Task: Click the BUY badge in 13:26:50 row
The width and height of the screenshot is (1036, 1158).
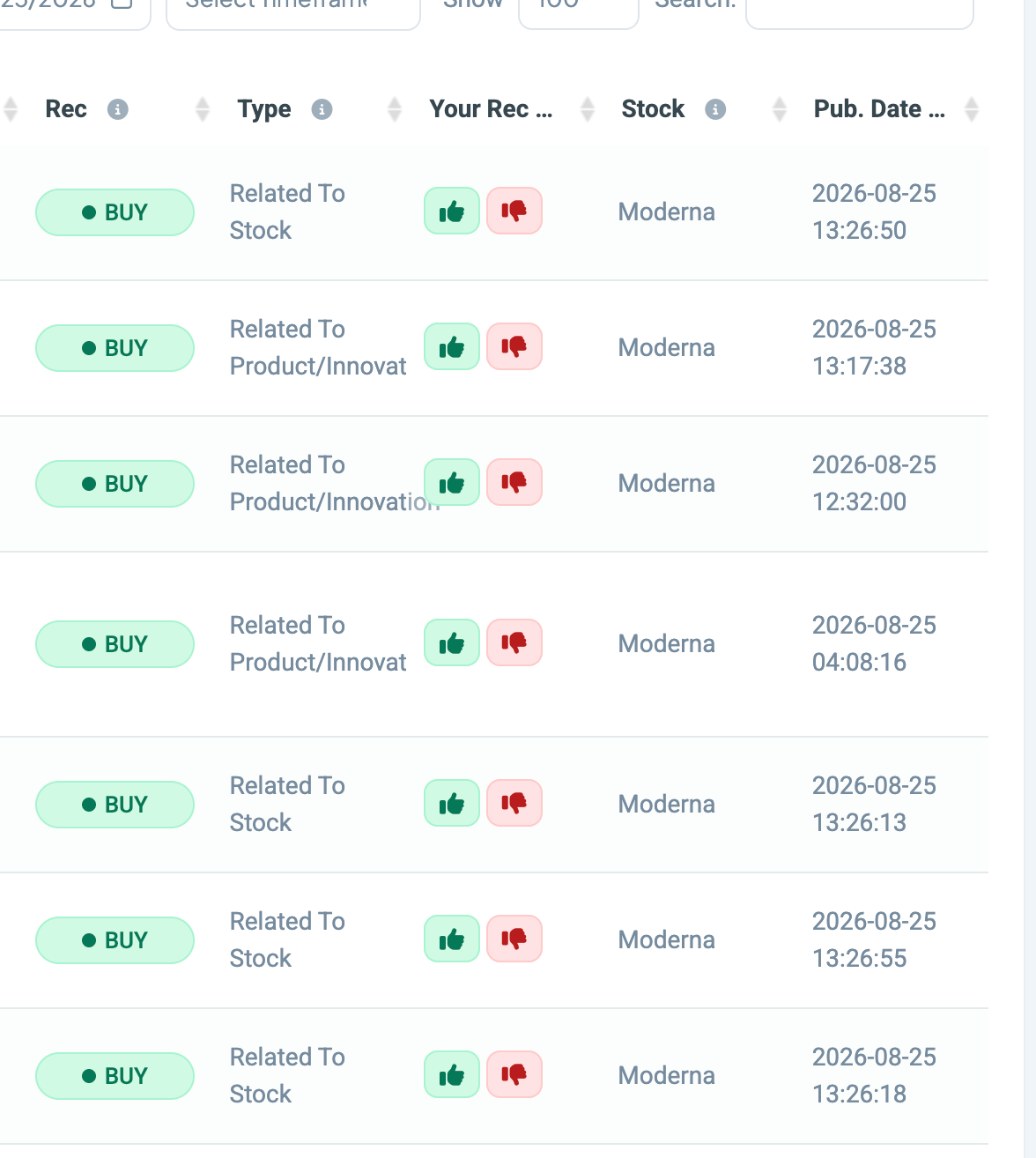Action: coord(115,212)
